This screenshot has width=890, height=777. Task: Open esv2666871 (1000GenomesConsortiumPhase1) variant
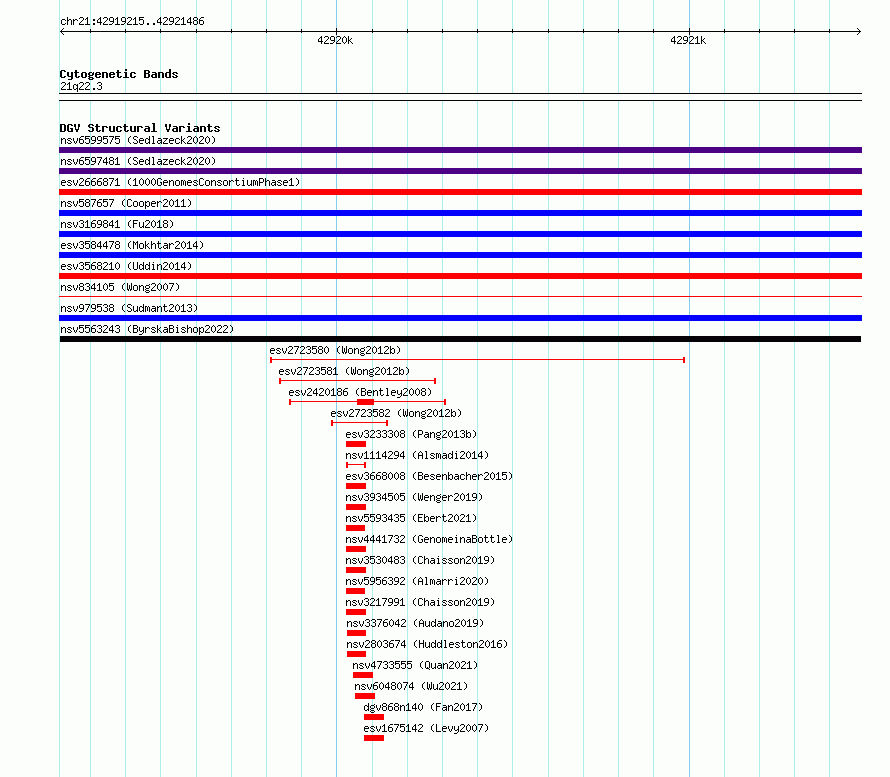(180, 182)
